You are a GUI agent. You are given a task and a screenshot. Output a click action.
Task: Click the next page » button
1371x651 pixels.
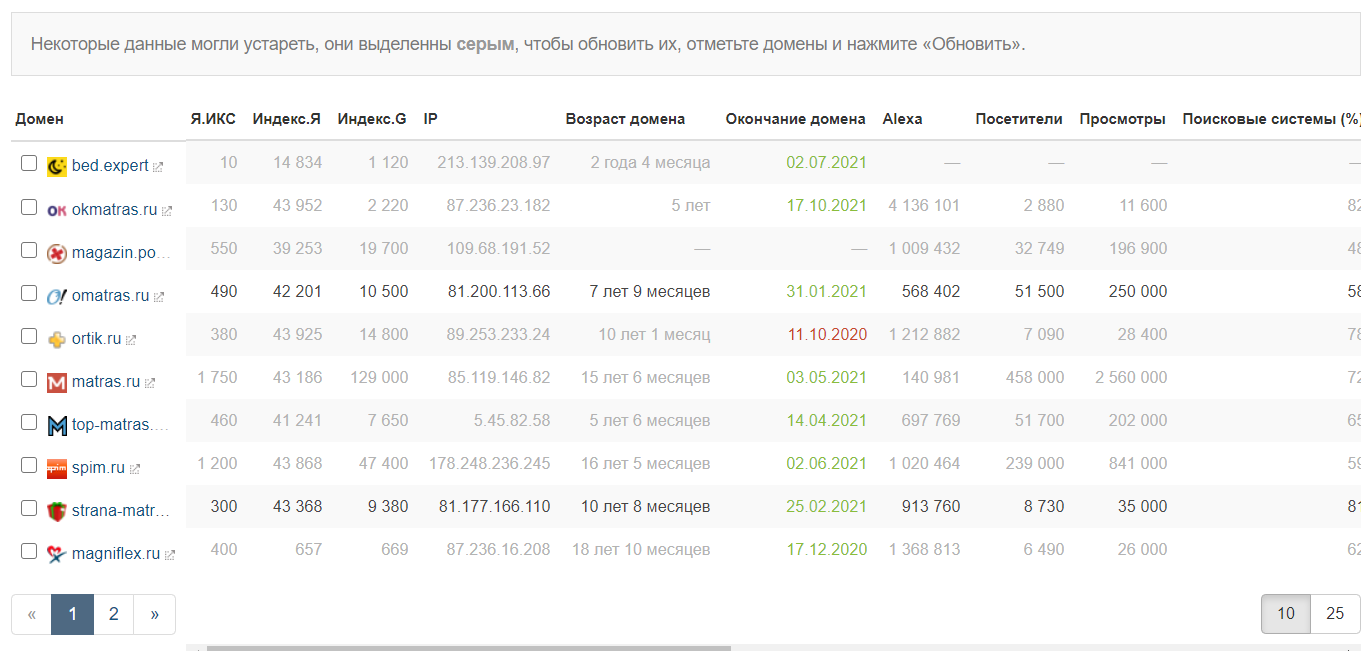[x=155, y=614]
